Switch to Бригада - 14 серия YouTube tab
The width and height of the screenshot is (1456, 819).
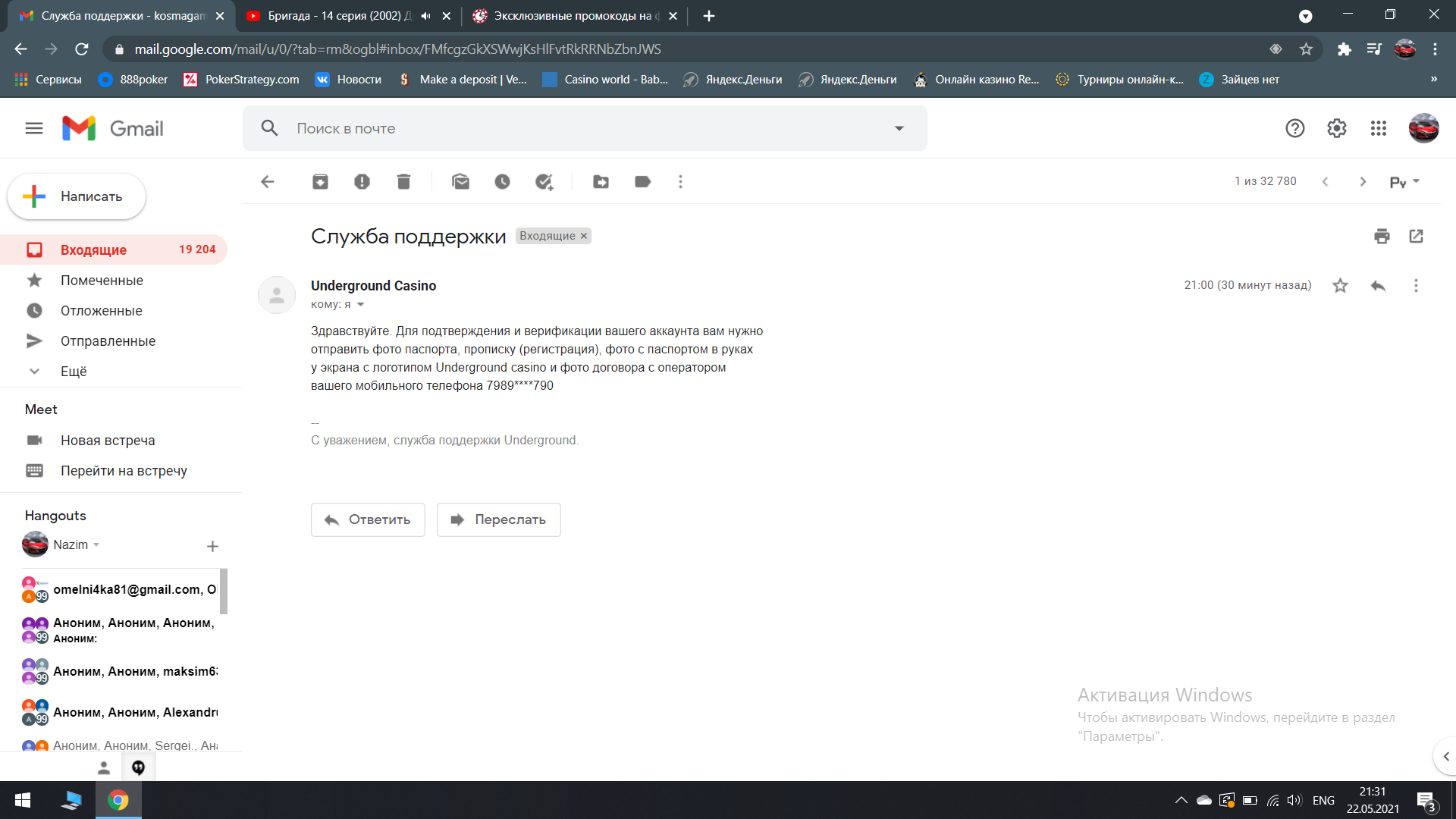pos(338,16)
